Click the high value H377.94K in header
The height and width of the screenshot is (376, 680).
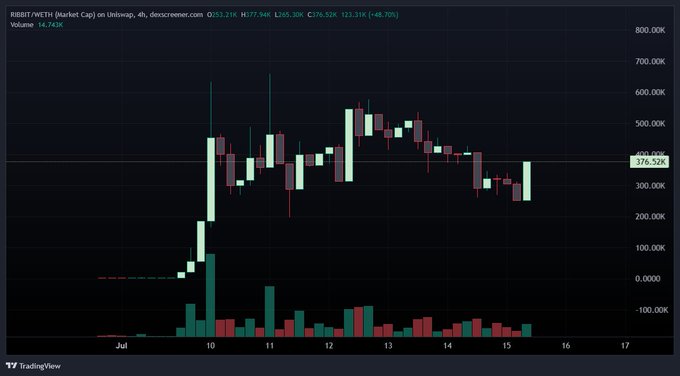(256, 15)
